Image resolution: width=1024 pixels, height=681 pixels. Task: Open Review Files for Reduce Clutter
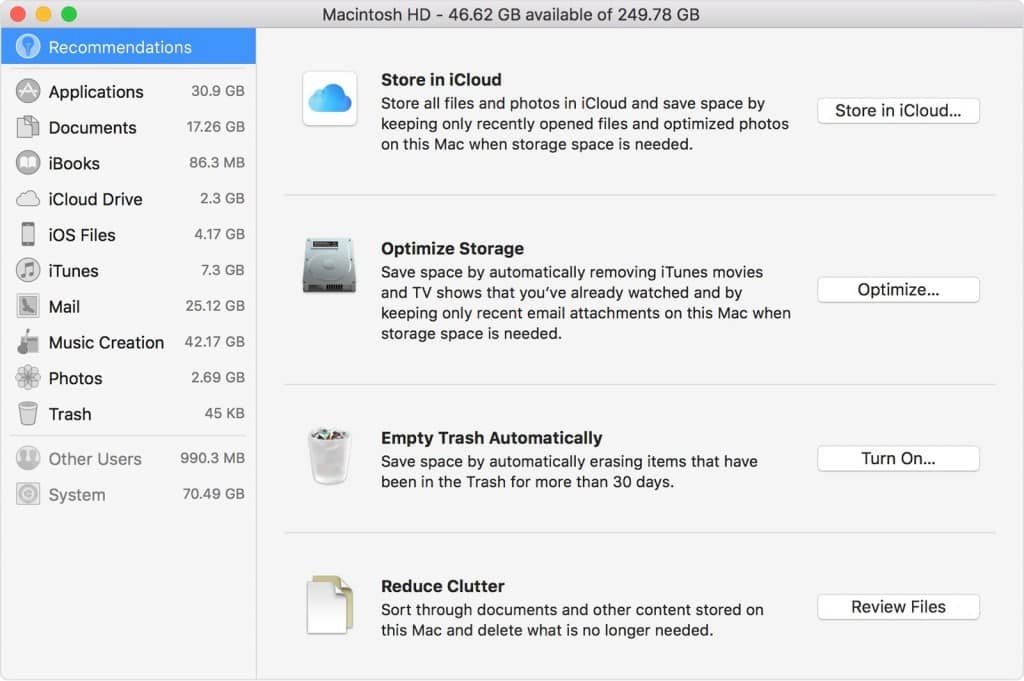tap(897, 607)
